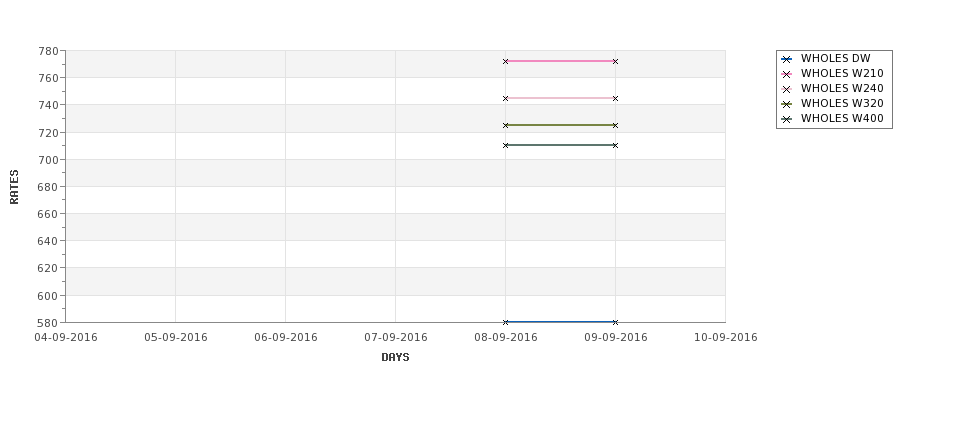The image size is (975, 429).
Task: Click the WHOLES W240 legend marker icon
Action: coord(787,89)
